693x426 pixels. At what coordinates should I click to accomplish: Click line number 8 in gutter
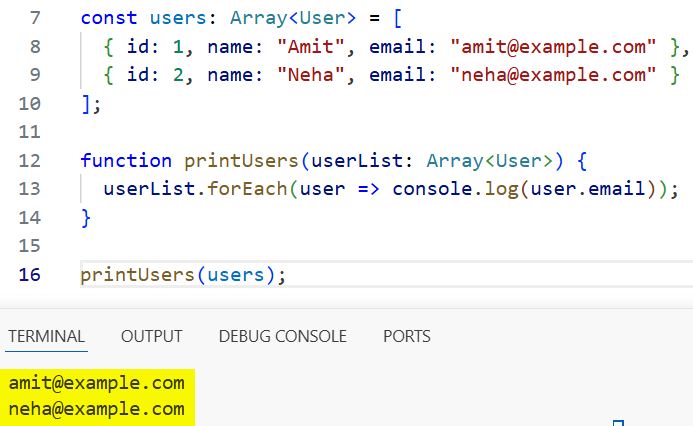(x=35, y=46)
